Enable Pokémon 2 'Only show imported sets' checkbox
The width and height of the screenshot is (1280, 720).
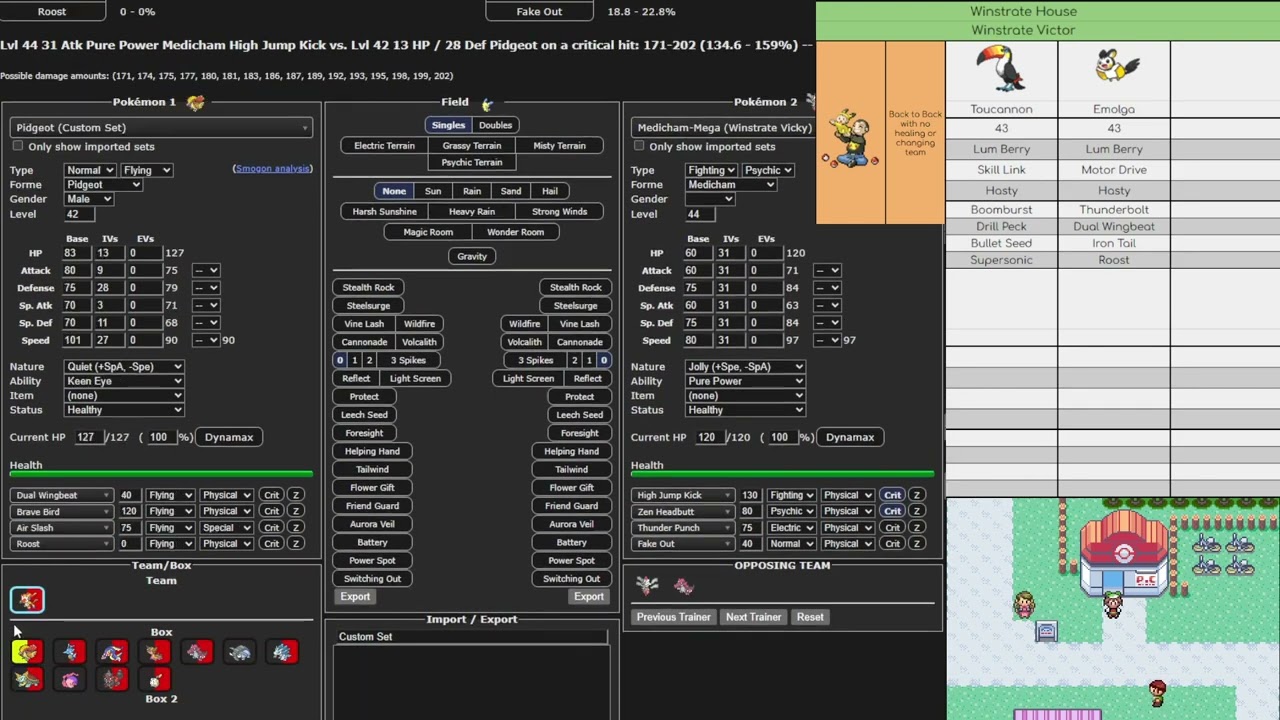[639, 146]
